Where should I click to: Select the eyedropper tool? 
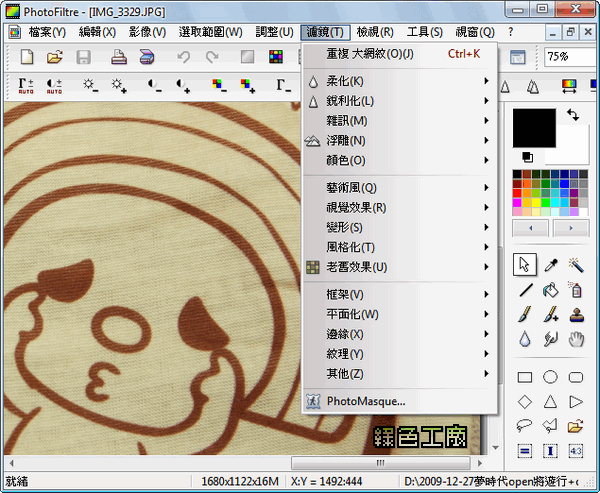pyautogui.click(x=551, y=265)
